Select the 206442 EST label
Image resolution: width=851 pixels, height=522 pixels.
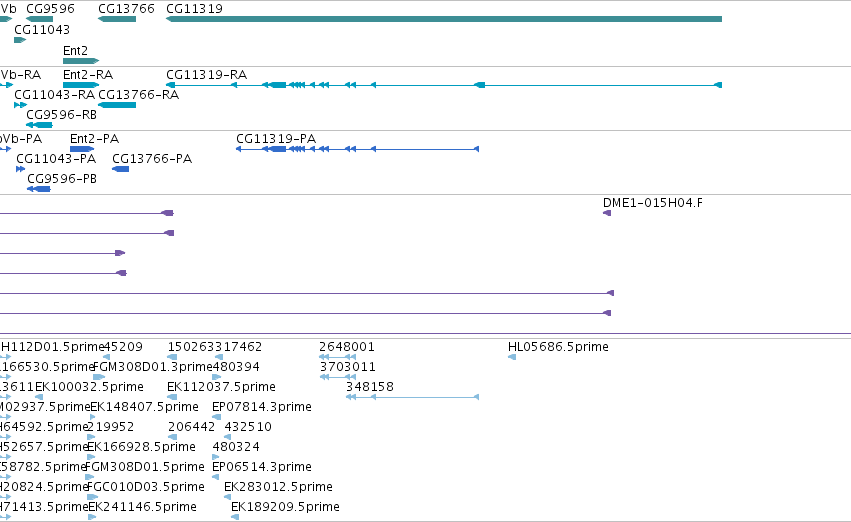[x=192, y=426]
